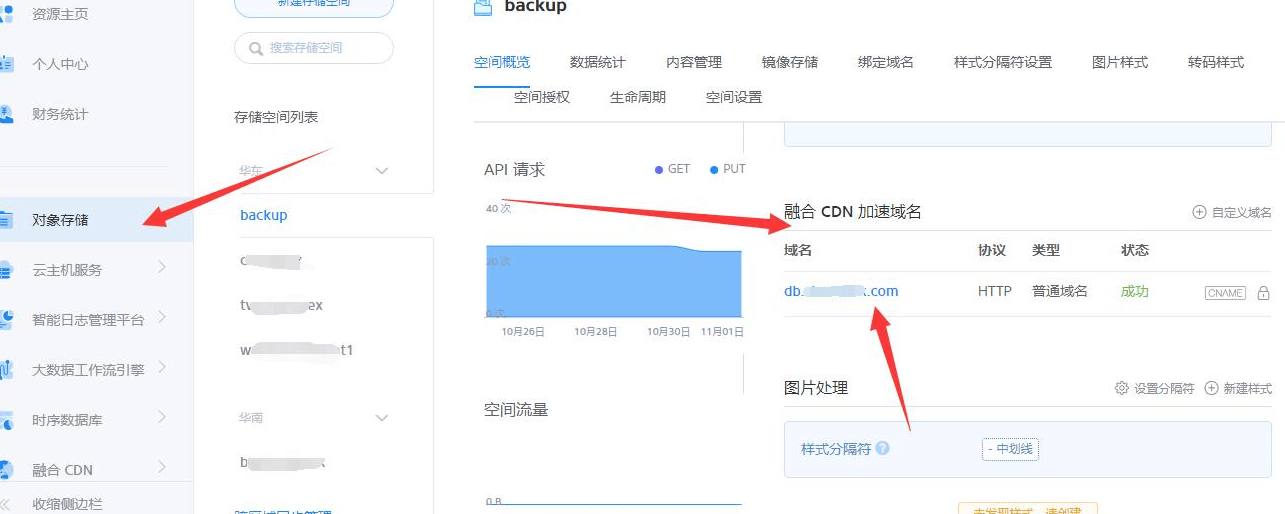Switch to the 转码样式 tab
Viewport: 1285px width, 514px height.
point(1216,62)
